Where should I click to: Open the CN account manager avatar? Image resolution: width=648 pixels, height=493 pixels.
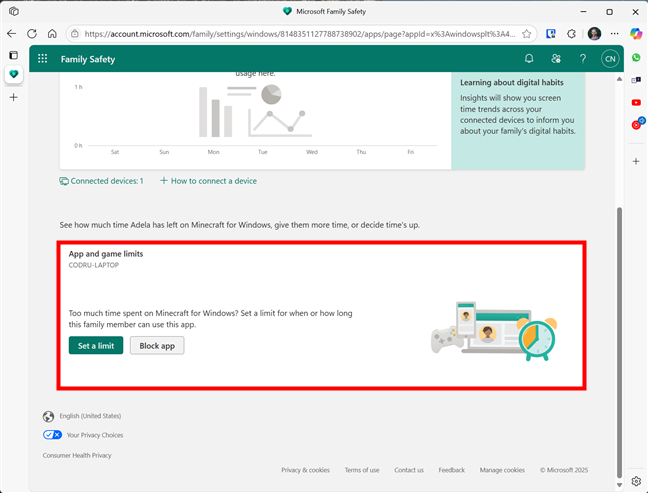(x=610, y=59)
